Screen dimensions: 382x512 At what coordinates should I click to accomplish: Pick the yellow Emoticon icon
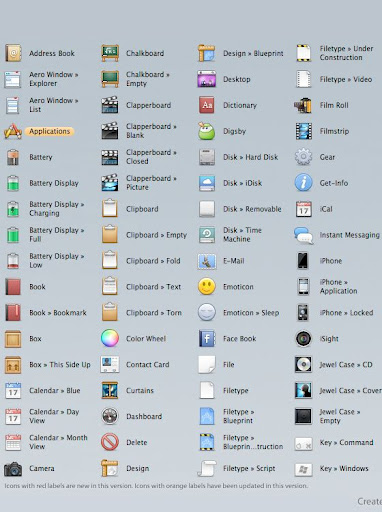coord(207,287)
